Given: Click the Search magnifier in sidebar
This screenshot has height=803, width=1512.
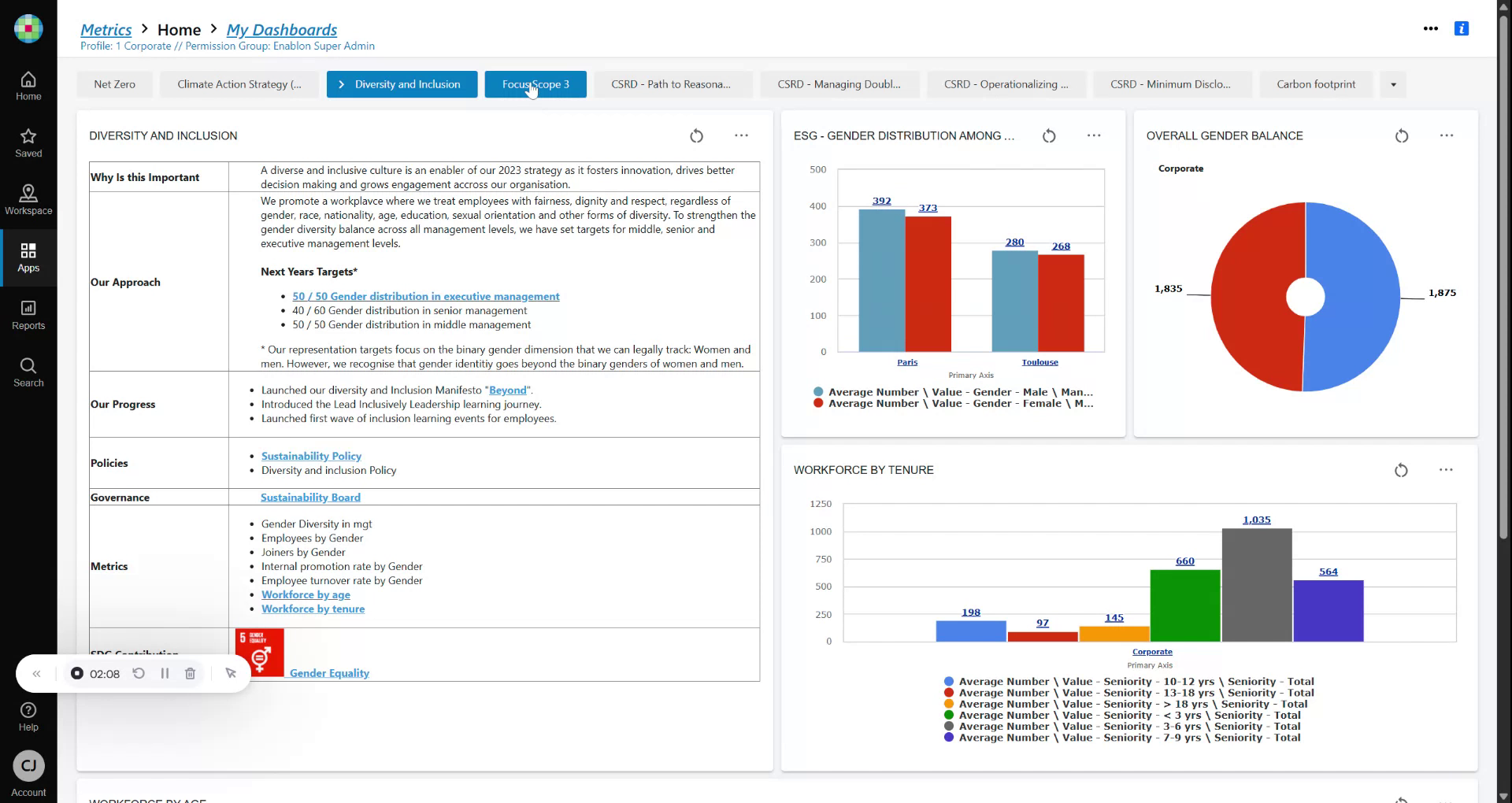Looking at the screenshot, I should coord(28,372).
